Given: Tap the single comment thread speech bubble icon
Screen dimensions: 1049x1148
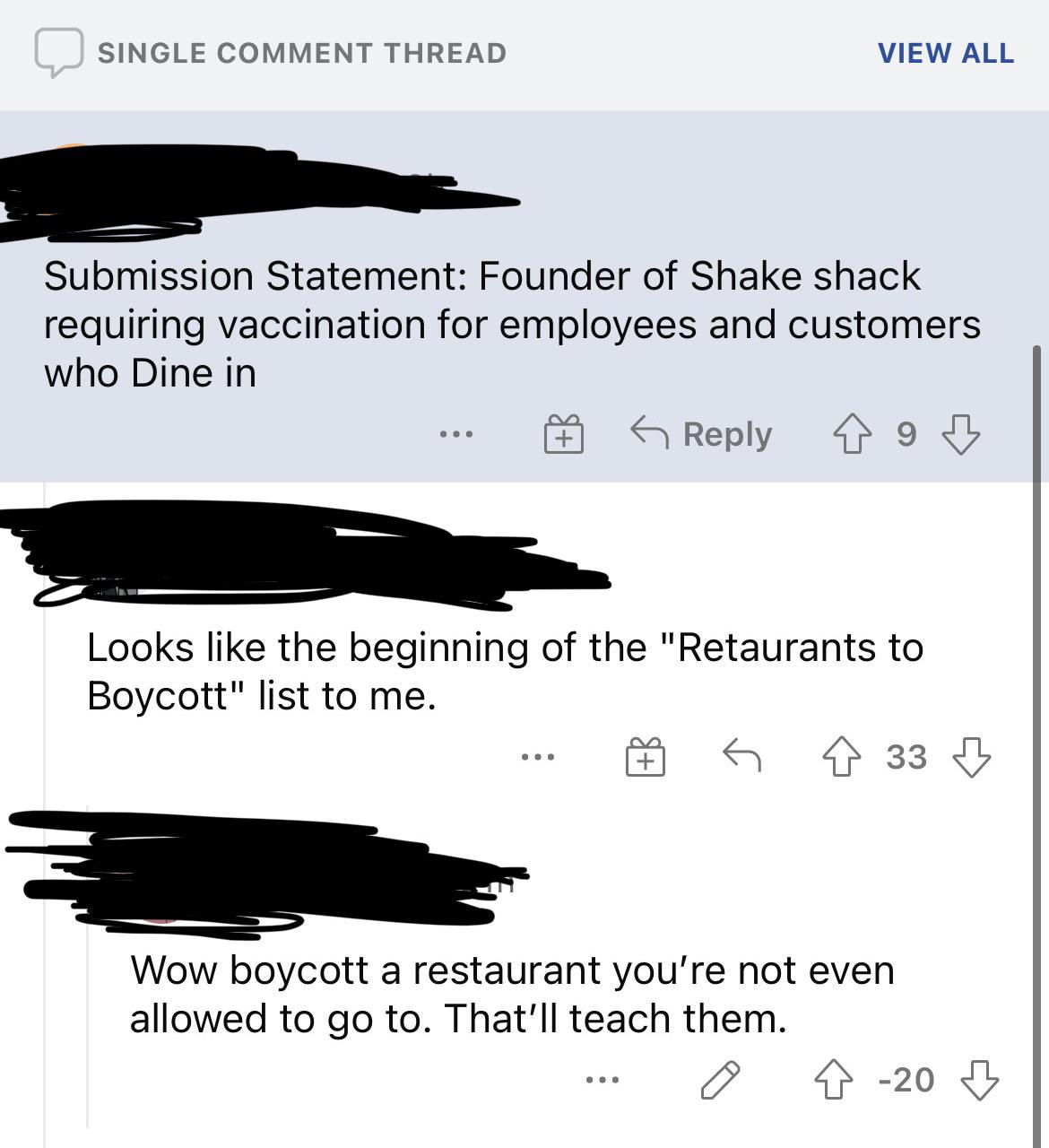Looking at the screenshot, I should 59,52.
